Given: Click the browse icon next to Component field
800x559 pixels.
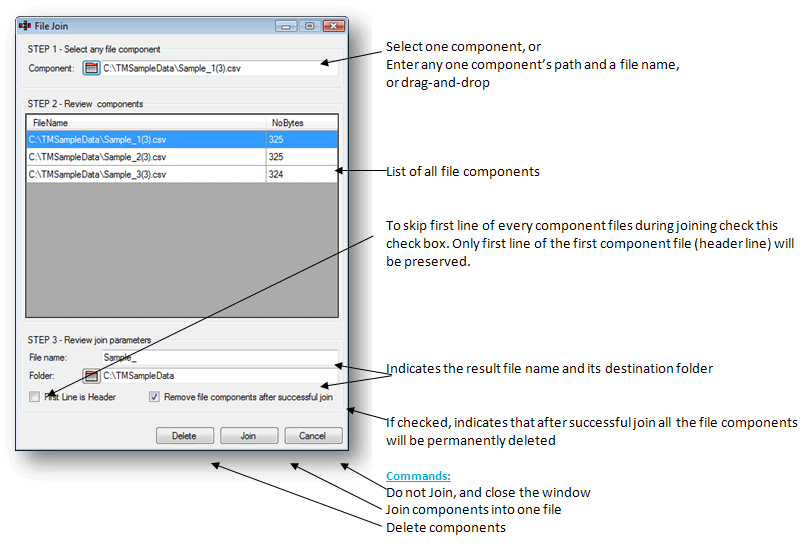Looking at the screenshot, I should 91,68.
